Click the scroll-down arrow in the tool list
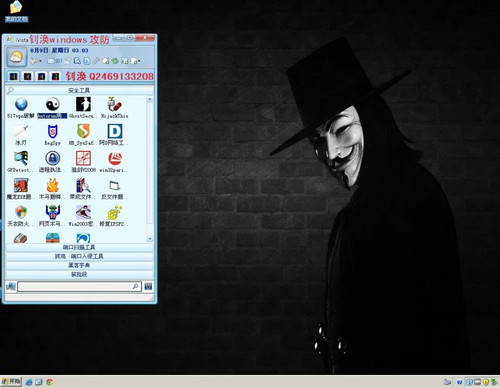The width and height of the screenshot is (500, 388). [150, 239]
